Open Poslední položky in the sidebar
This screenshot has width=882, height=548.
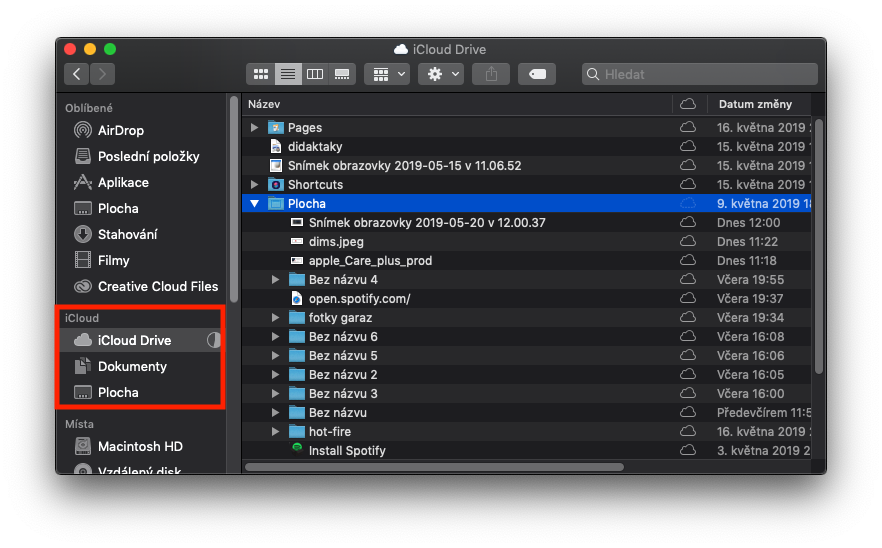pyautogui.click(x=137, y=156)
